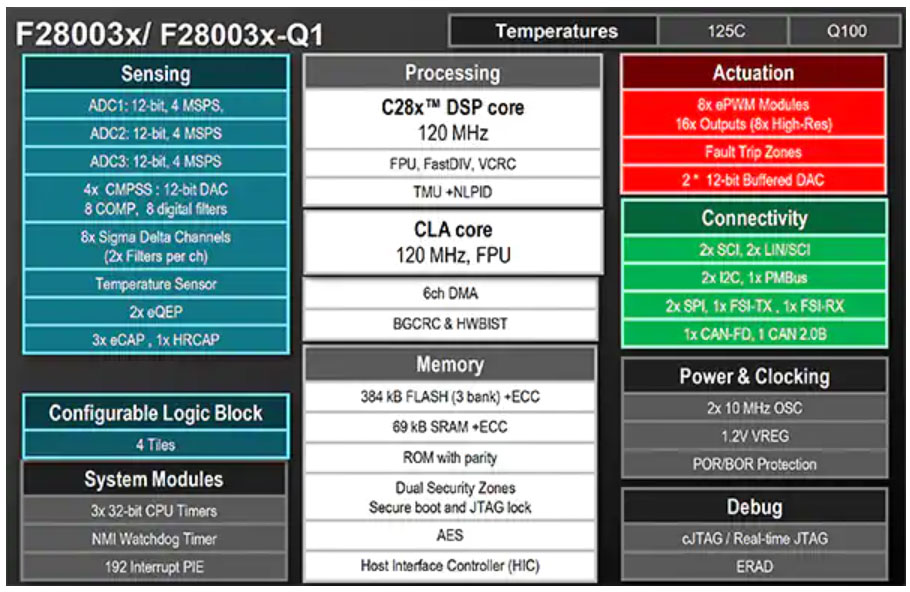Click the POR/BOR Protection row

click(x=754, y=464)
